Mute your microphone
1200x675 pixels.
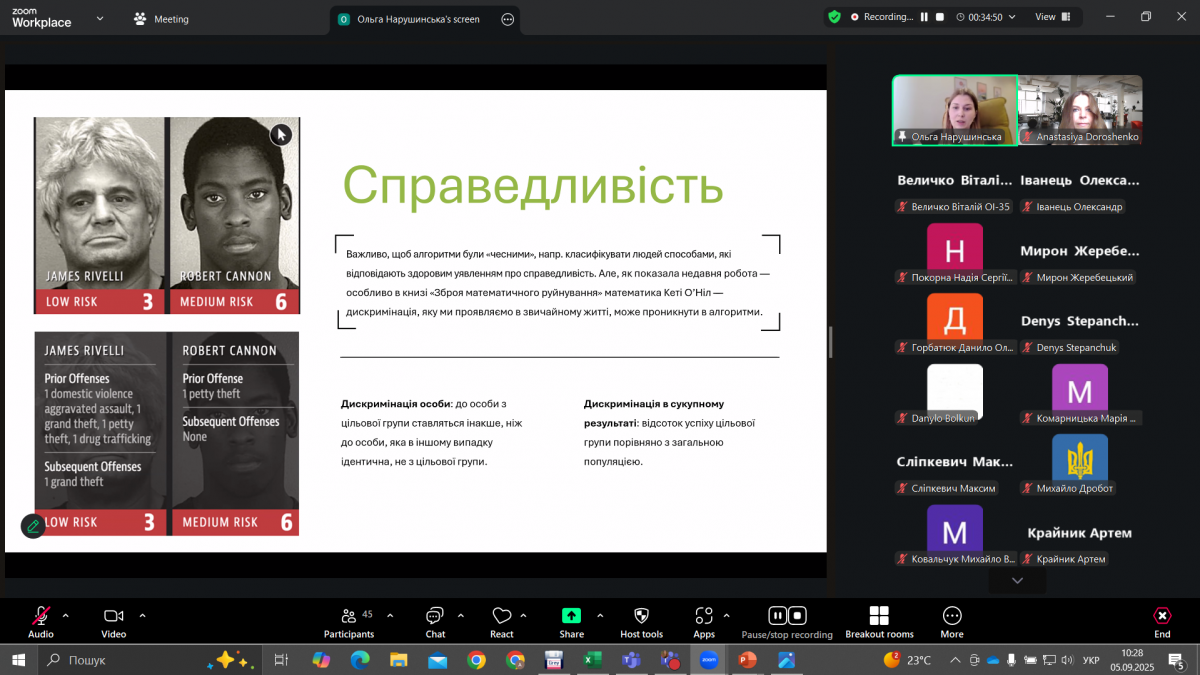40,615
